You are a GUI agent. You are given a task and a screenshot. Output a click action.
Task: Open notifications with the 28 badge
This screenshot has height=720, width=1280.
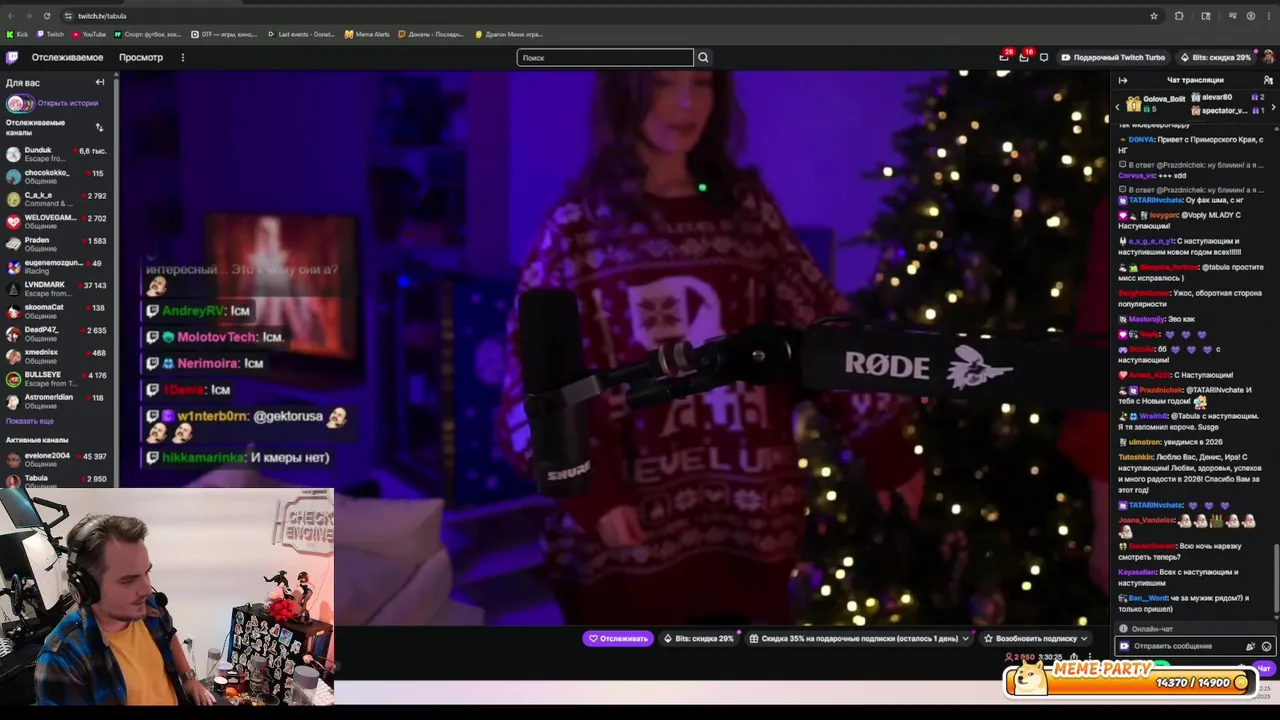coord(1004,57)
